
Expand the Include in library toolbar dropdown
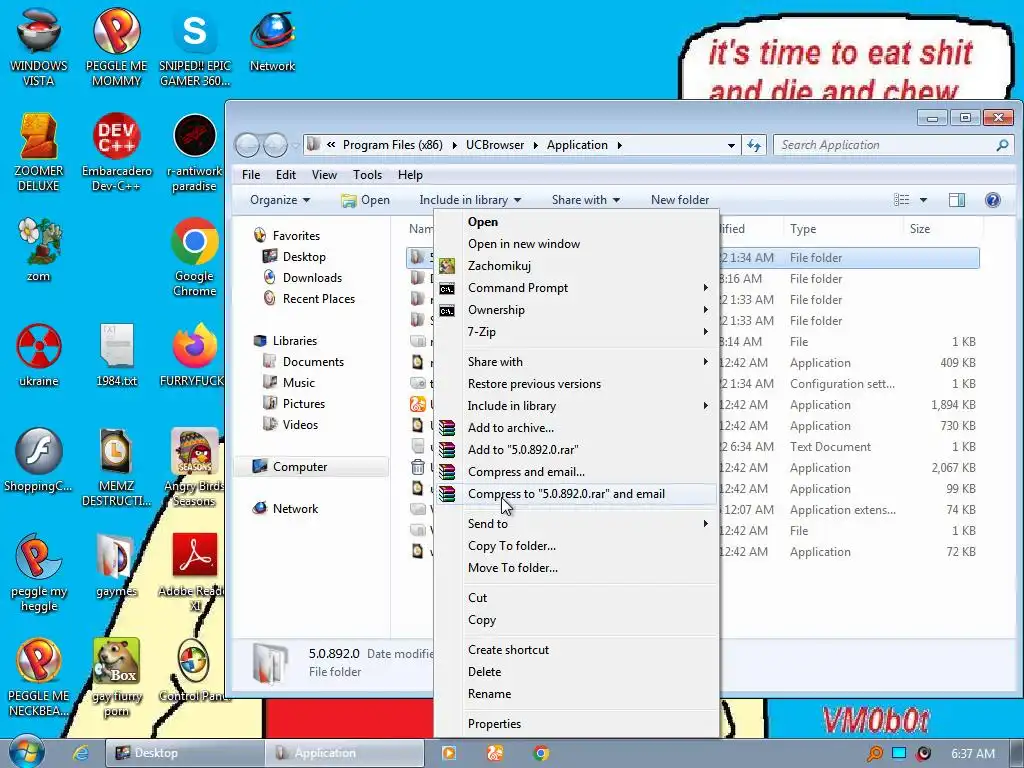470,200
